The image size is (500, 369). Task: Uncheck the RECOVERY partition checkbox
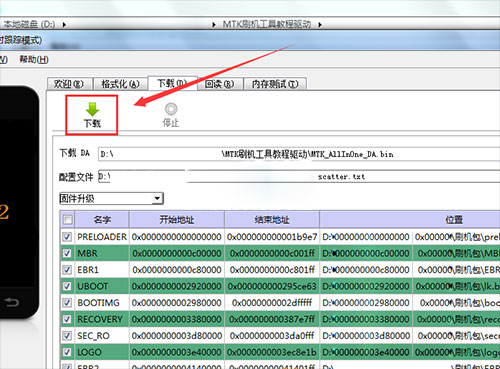click(67, 319)
